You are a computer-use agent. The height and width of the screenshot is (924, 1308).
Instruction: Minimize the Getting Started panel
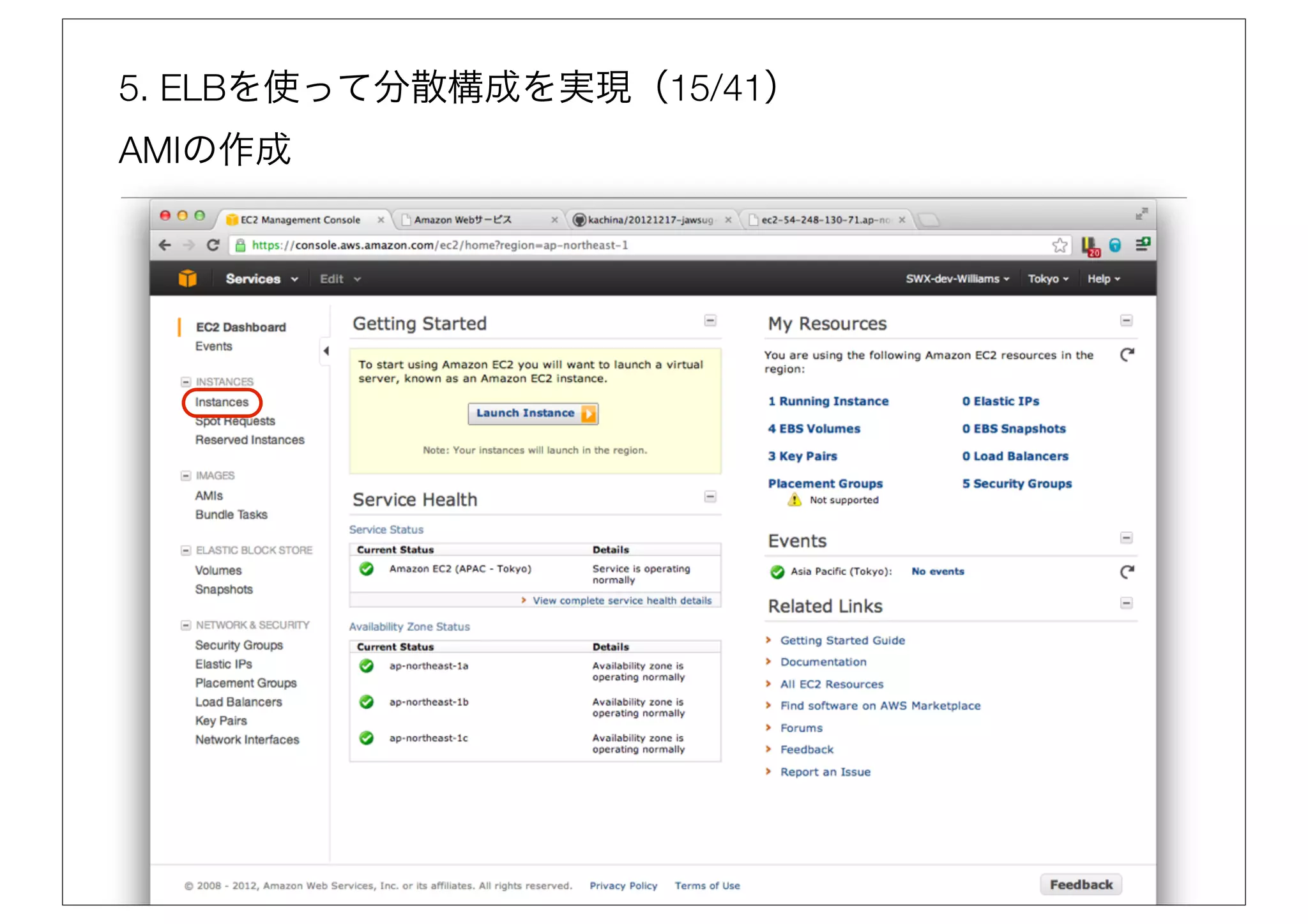[710, 321]
